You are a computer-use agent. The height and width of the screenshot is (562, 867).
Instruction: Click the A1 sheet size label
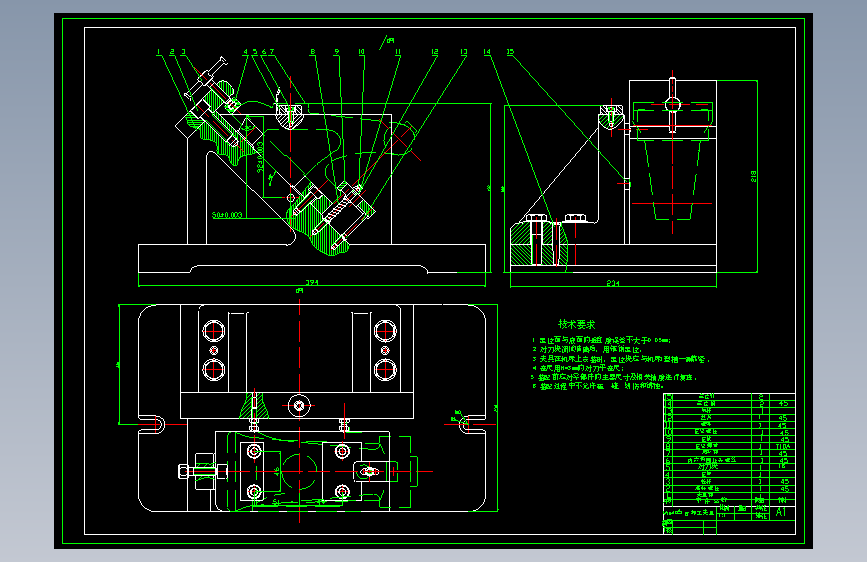coord(781,512)
